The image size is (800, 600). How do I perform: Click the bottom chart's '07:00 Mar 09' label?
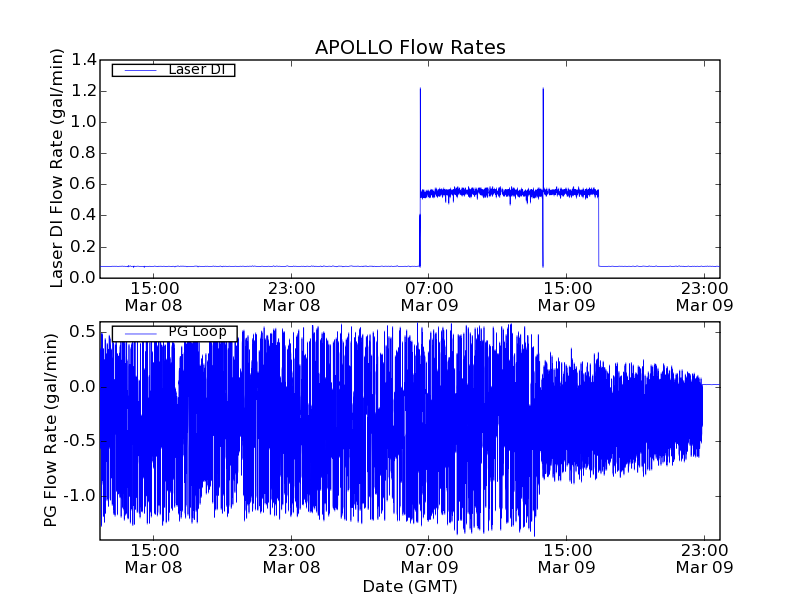click(x=429, y=559)
